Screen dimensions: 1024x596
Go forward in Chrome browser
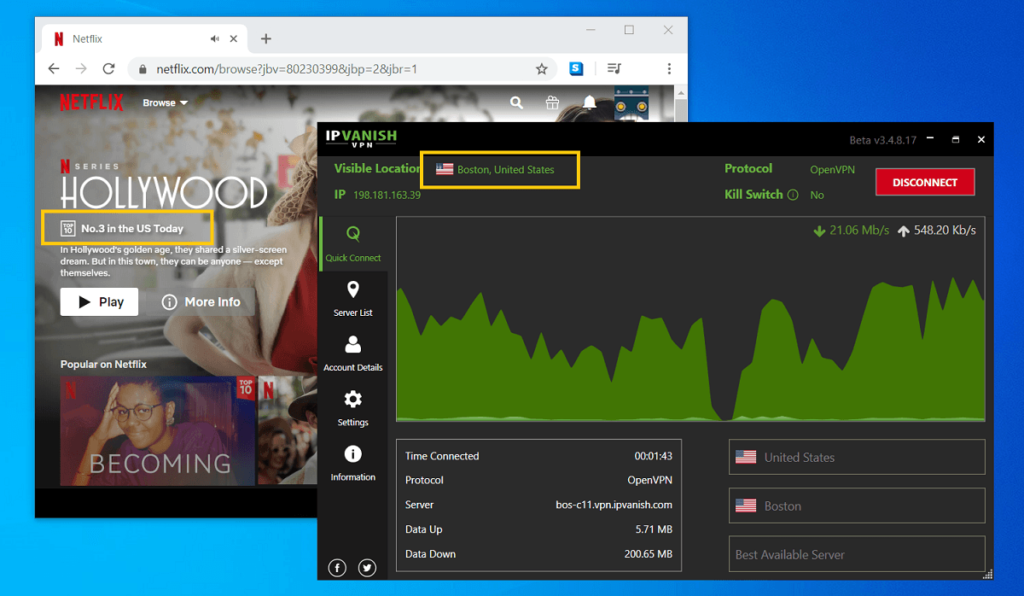(x=81, y=69)
